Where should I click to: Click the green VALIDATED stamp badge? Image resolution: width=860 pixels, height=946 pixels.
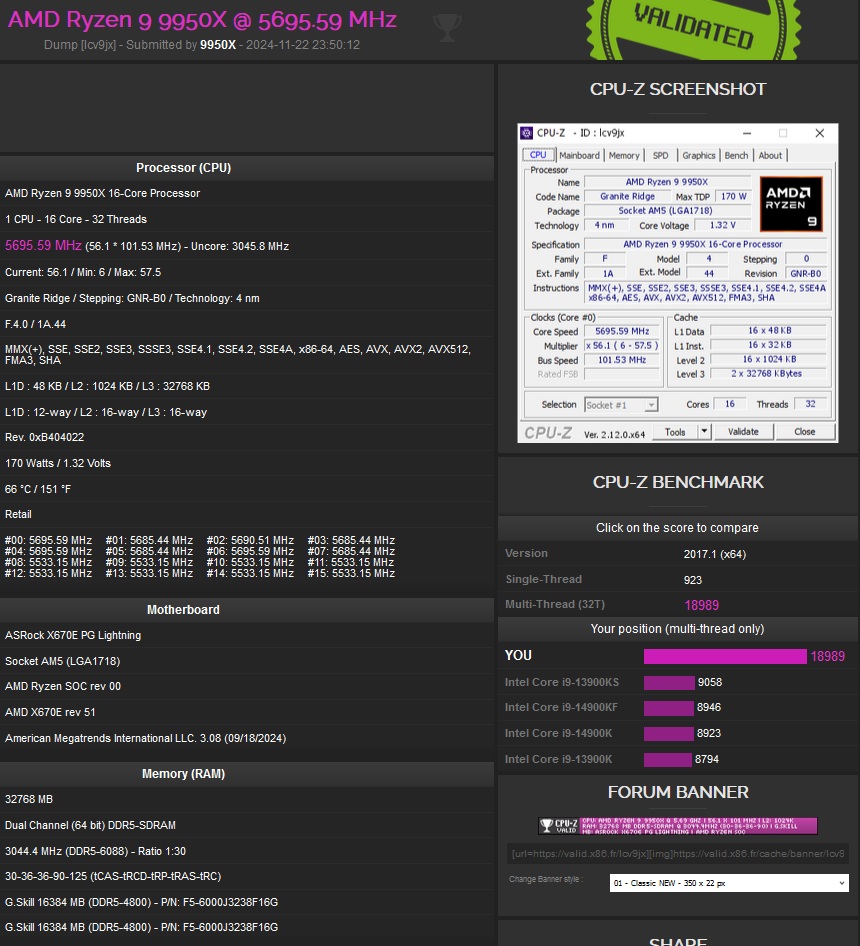pos(693,30)
